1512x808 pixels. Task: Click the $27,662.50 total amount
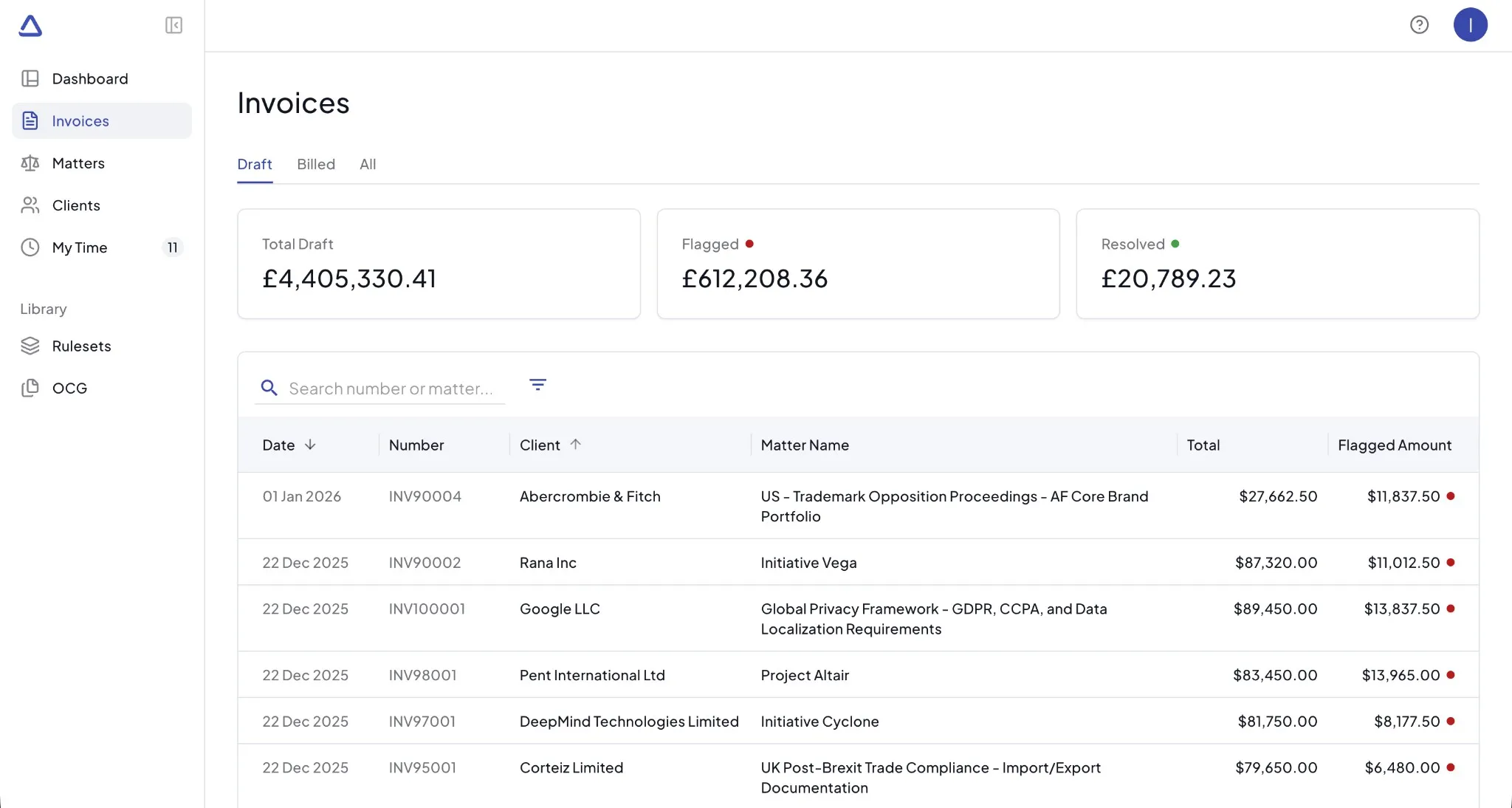1278,496
